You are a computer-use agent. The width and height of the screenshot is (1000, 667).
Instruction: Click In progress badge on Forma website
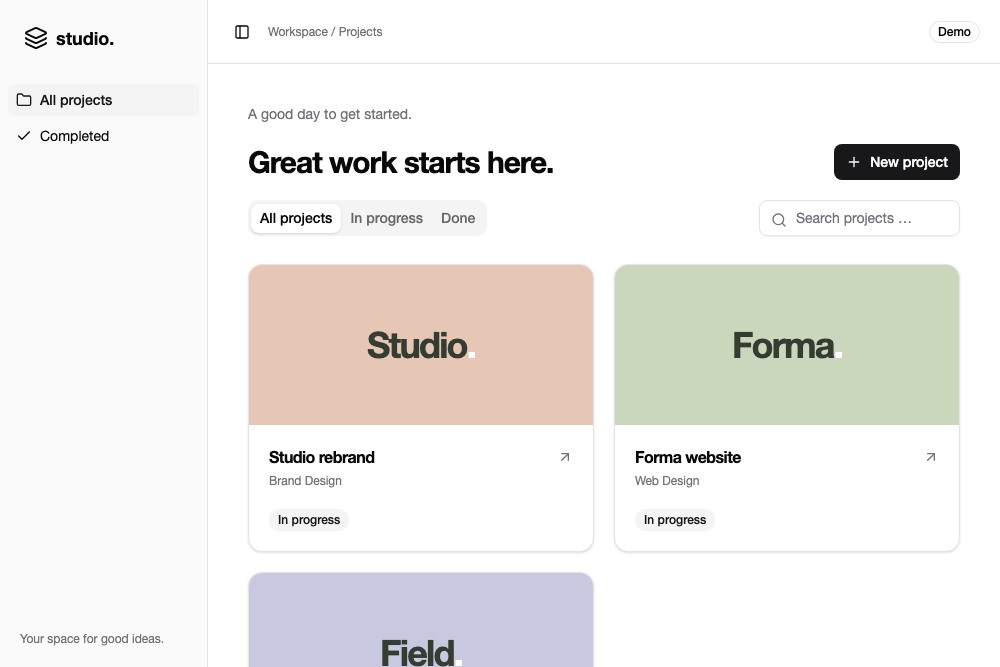click(x=675, y=520)
